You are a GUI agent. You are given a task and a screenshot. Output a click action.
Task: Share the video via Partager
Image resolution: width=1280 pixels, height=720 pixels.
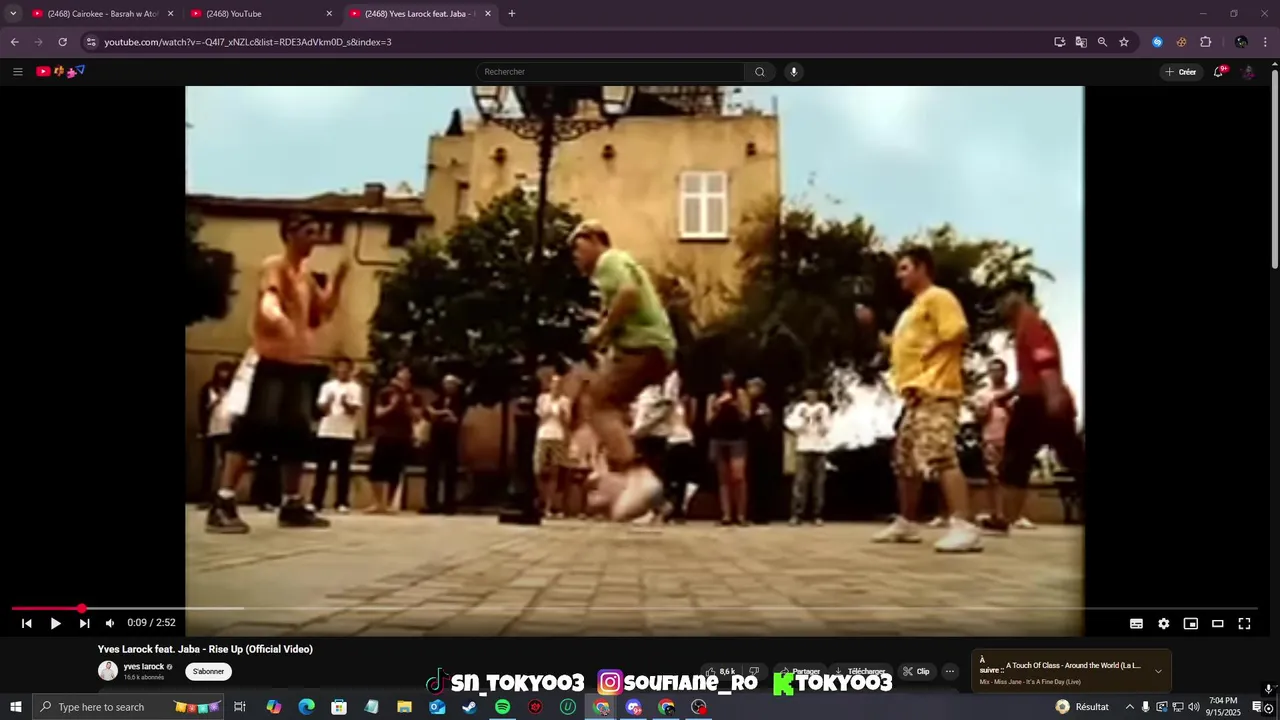coord(800,672)
